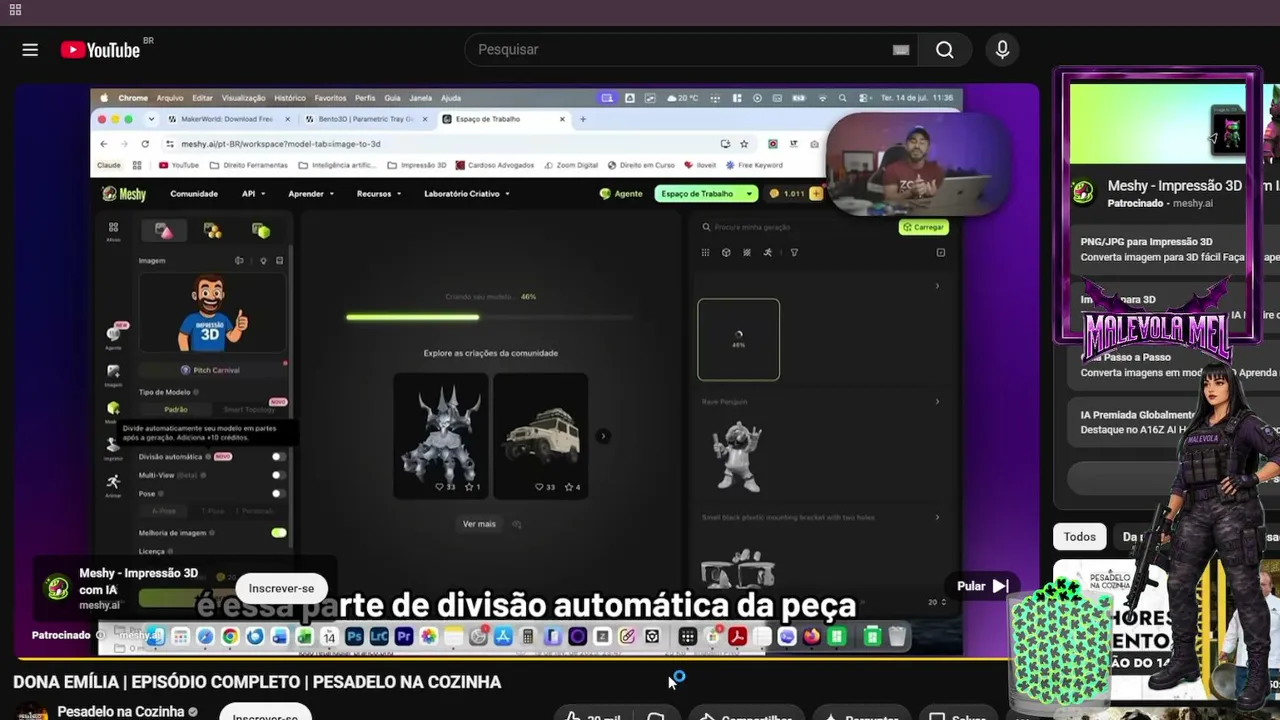Toggle the Multi-View switch

pos(278,475)
